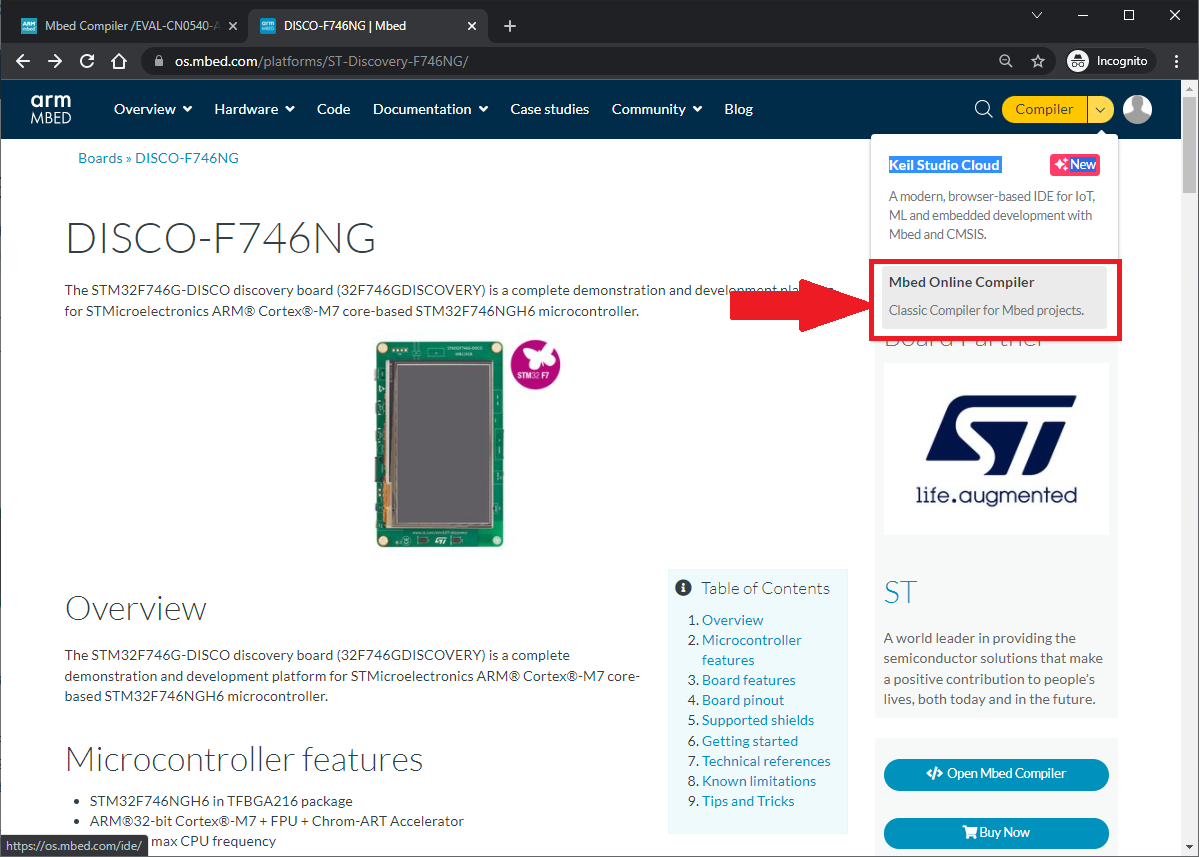Click the DISCO-F746NG page heading
The height and width of the screenshot is (857, 1199).
tap(220, 238)
